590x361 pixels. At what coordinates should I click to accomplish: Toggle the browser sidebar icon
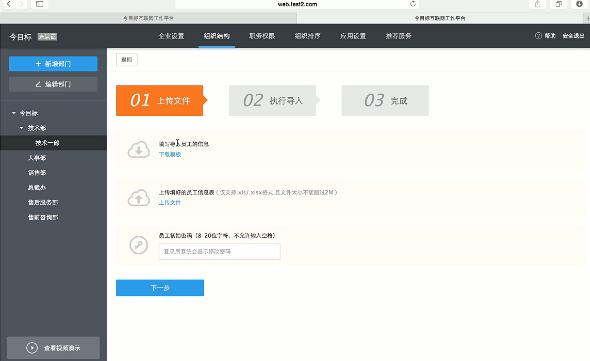40,4
